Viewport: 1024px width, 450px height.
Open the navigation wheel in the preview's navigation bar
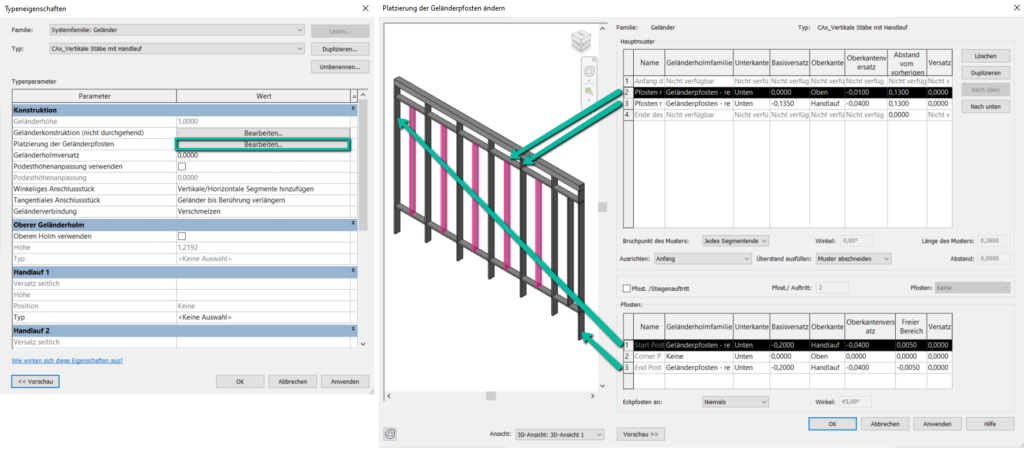(x=588, y=73)
